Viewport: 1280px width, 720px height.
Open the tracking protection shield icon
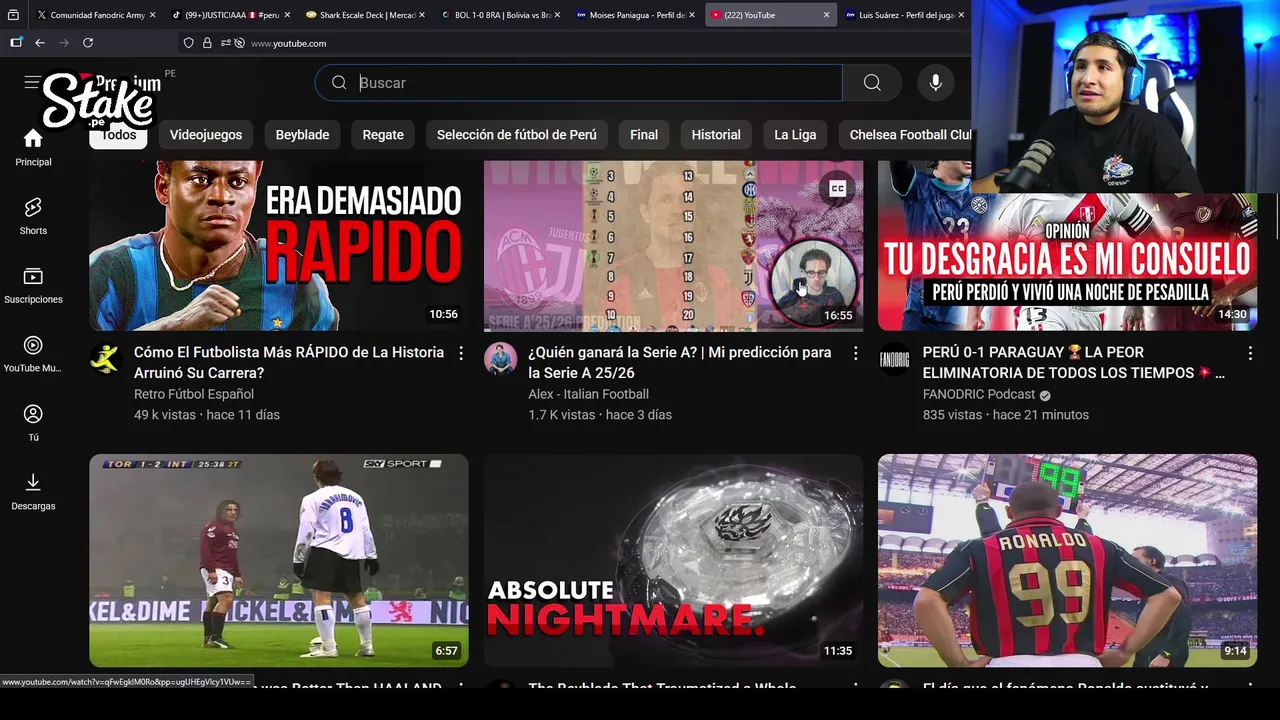[188, 43]
